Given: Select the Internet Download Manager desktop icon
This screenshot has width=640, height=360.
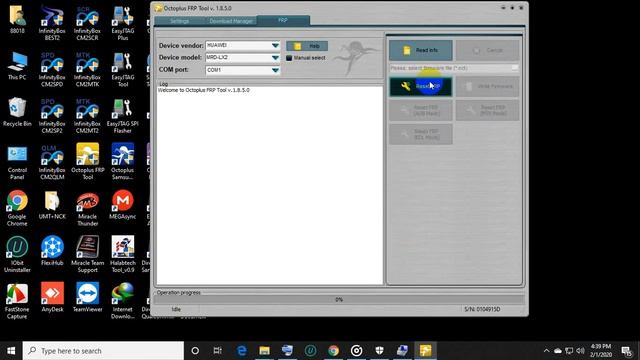Looking at the screenshot, I should 122,301.
